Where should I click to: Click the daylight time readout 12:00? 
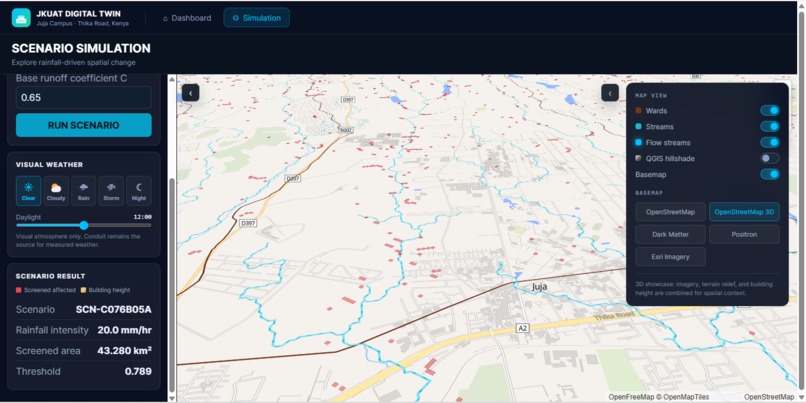point(142,217)
